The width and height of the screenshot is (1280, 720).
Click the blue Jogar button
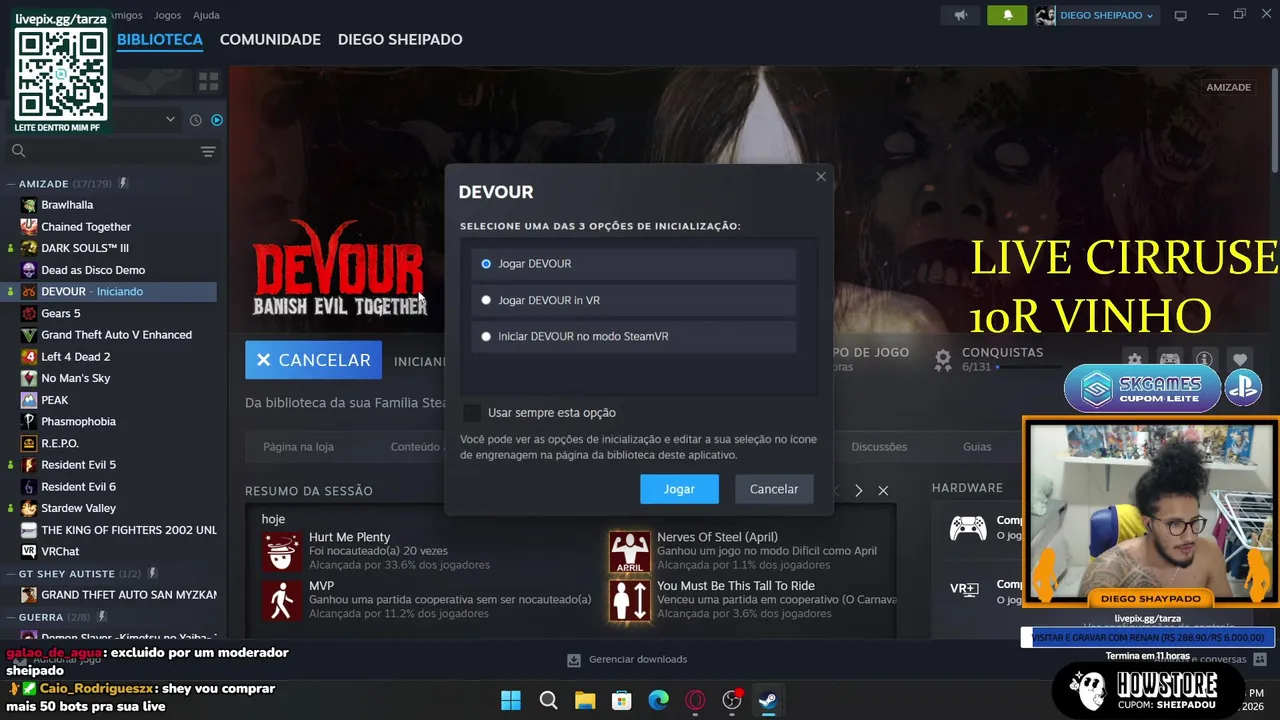coord(679,489)
